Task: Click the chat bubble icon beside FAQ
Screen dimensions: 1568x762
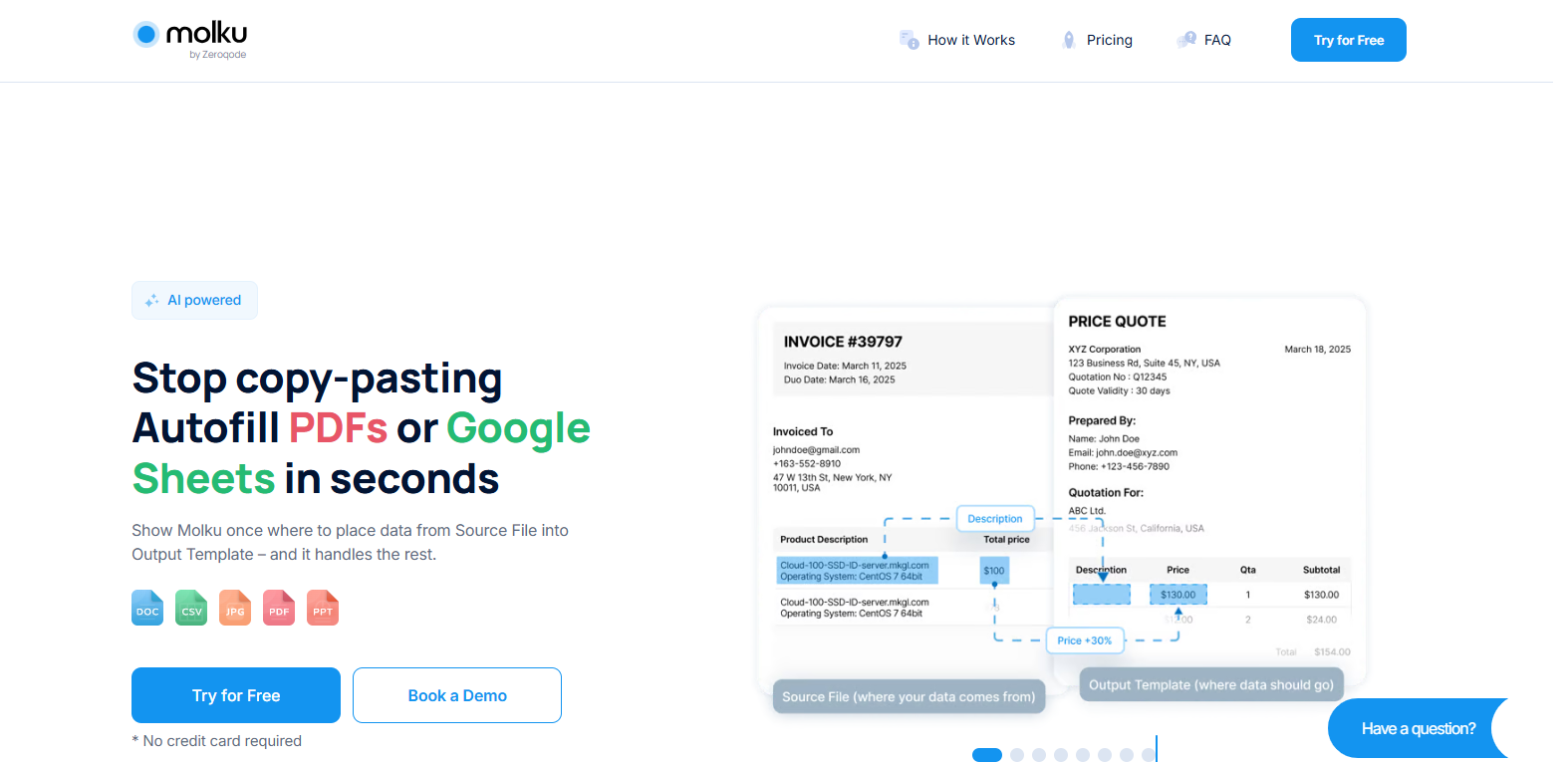Action: tap(1186, 40)
